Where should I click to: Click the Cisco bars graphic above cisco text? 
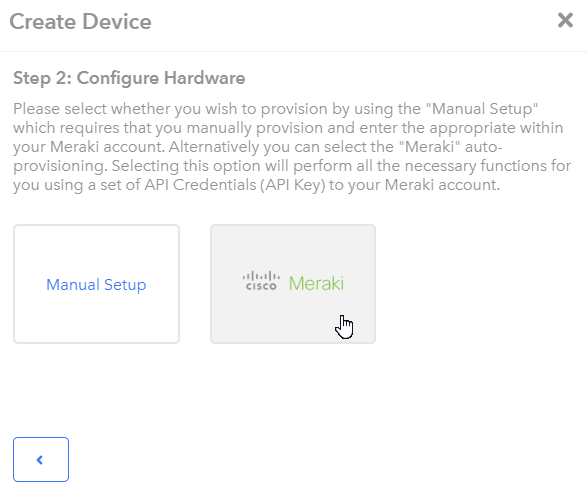pos(261,276)
